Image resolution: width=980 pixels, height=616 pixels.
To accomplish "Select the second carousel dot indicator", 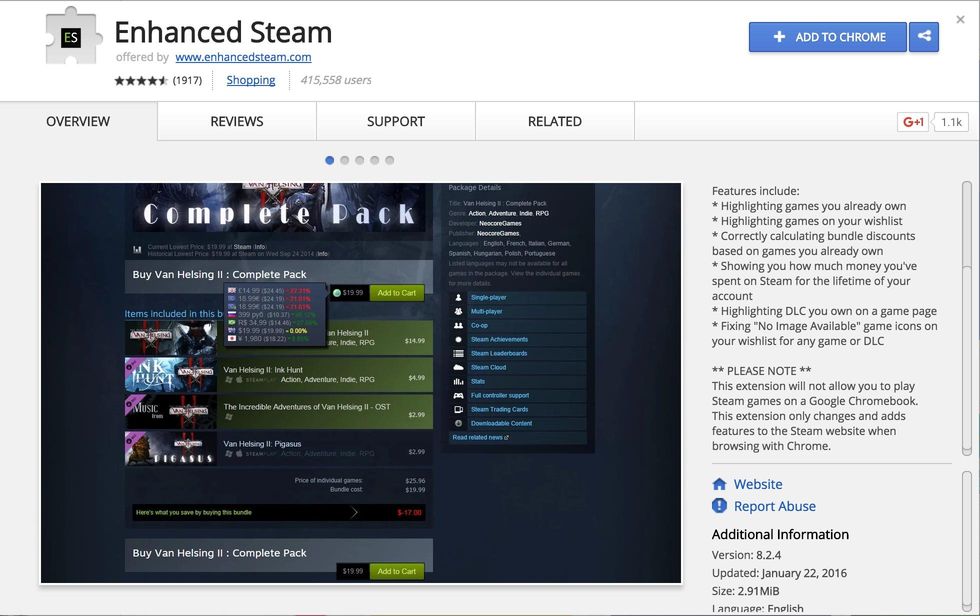I will (x=345, y=160).
